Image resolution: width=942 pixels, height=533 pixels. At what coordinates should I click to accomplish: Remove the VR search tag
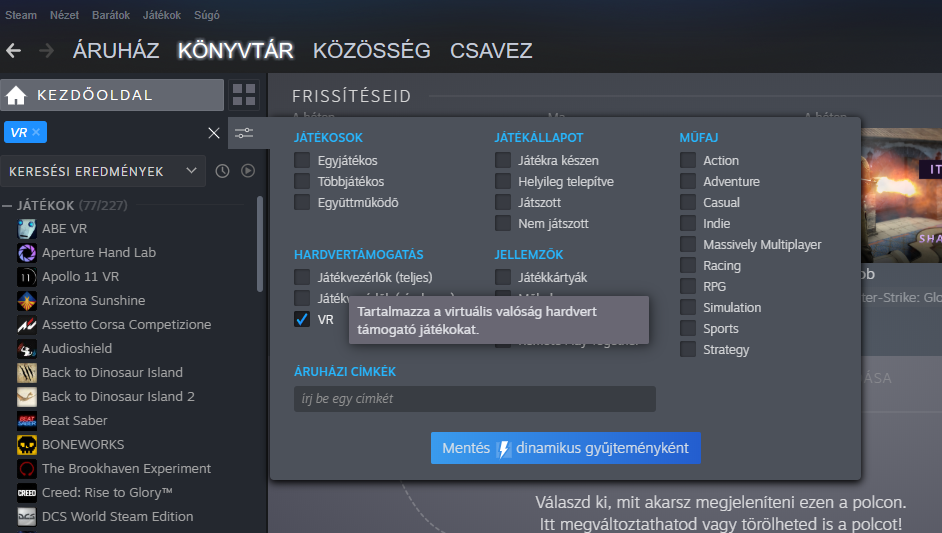[36, 132]
